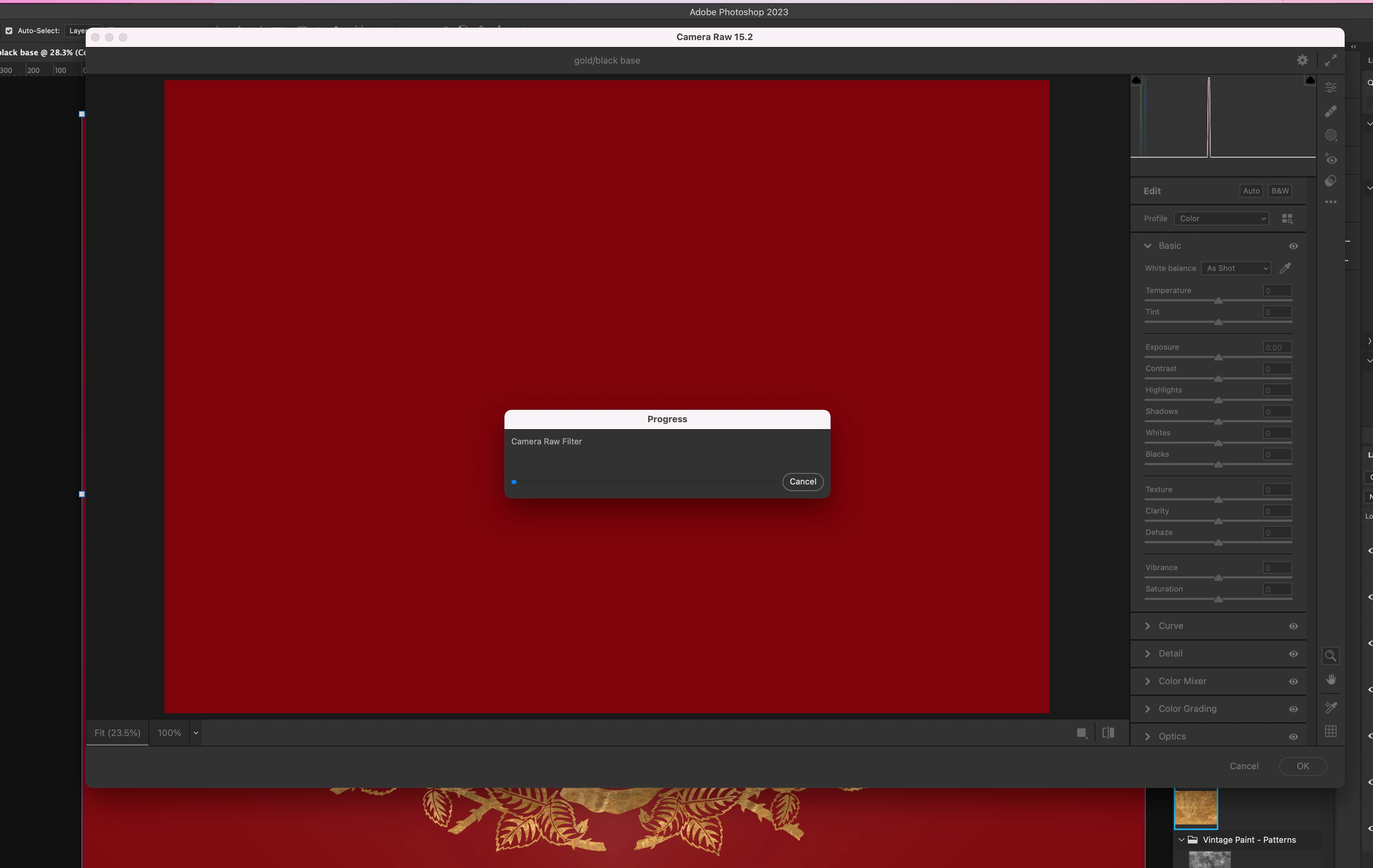Toggle the grid overlay icon
The height and width of the screenshot is (868, 1373).
(1330, 732)
